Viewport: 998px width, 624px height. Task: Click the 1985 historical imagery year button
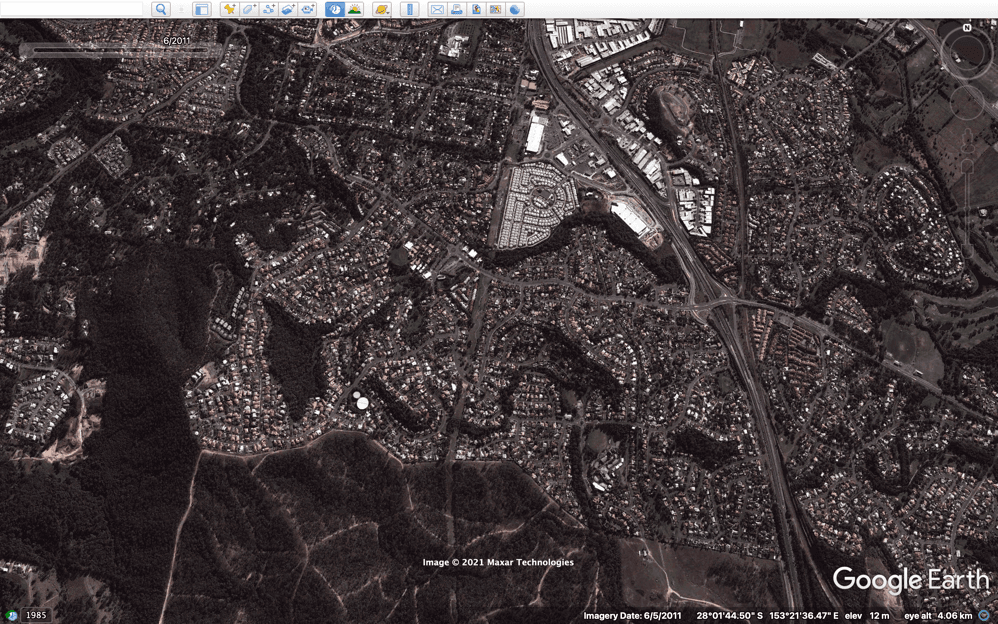(x=36, y=615)
